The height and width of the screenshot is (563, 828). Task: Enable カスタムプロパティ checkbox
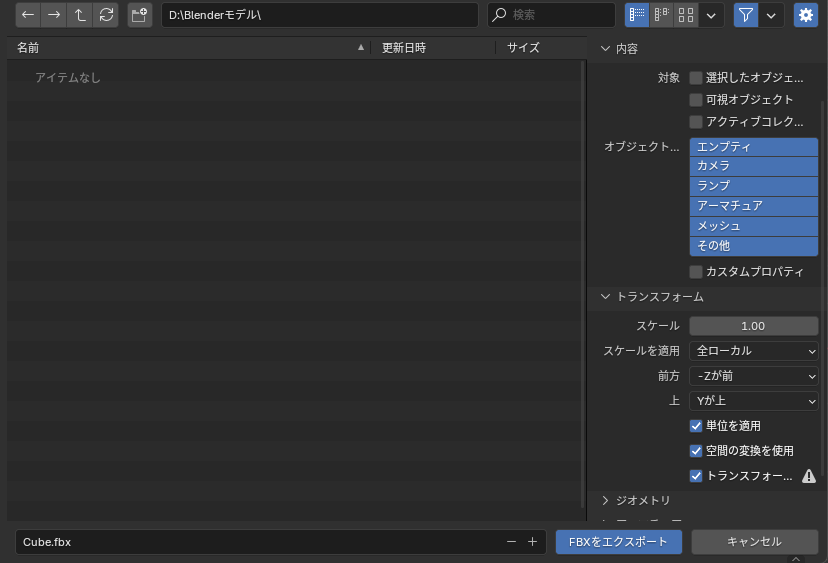click(696, 272)
